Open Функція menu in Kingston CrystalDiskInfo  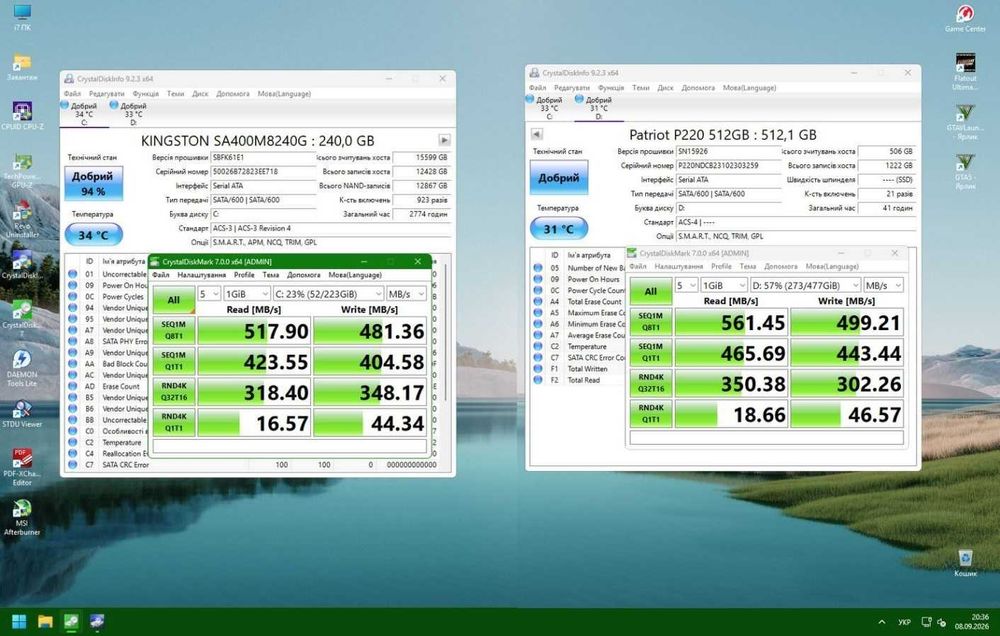145,94
